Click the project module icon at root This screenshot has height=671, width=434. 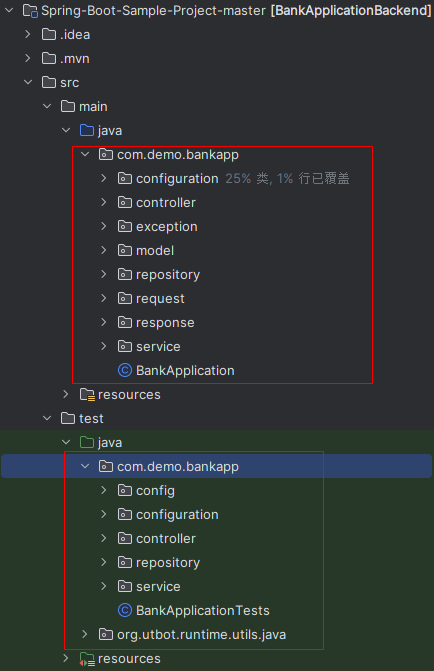[30, 11]
